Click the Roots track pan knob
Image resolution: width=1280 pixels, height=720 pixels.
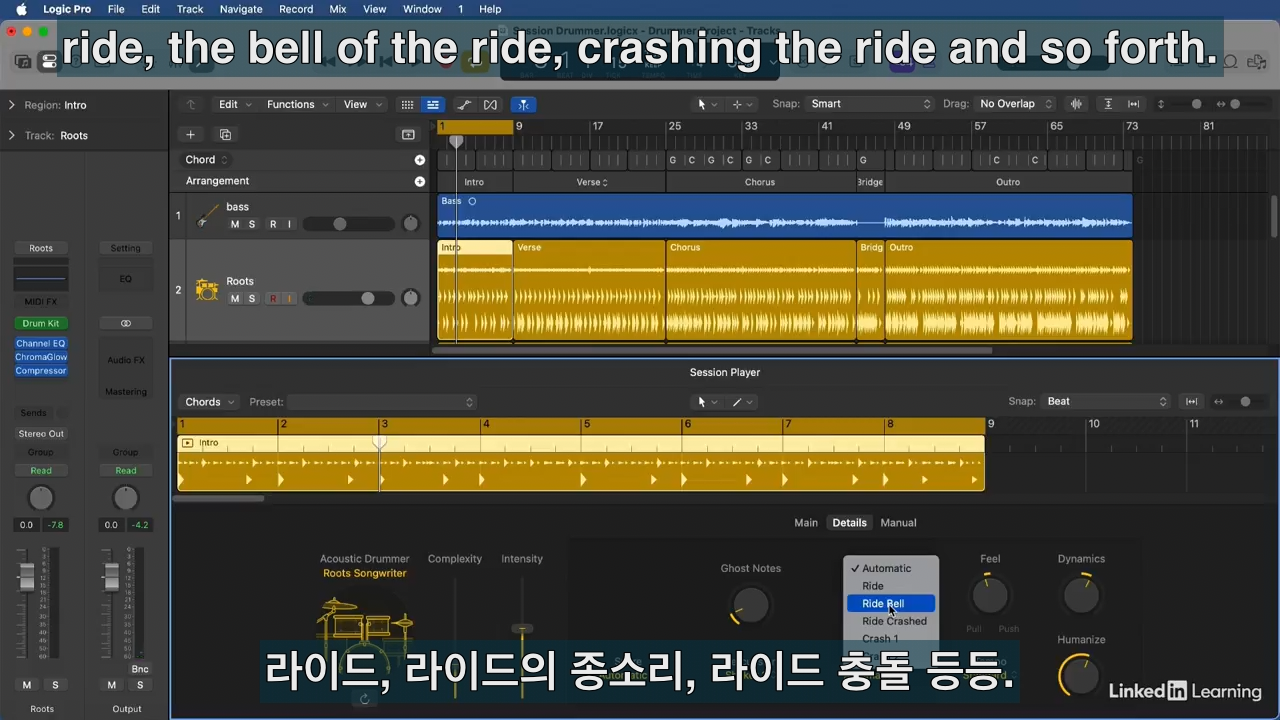(x=410, y=298)
